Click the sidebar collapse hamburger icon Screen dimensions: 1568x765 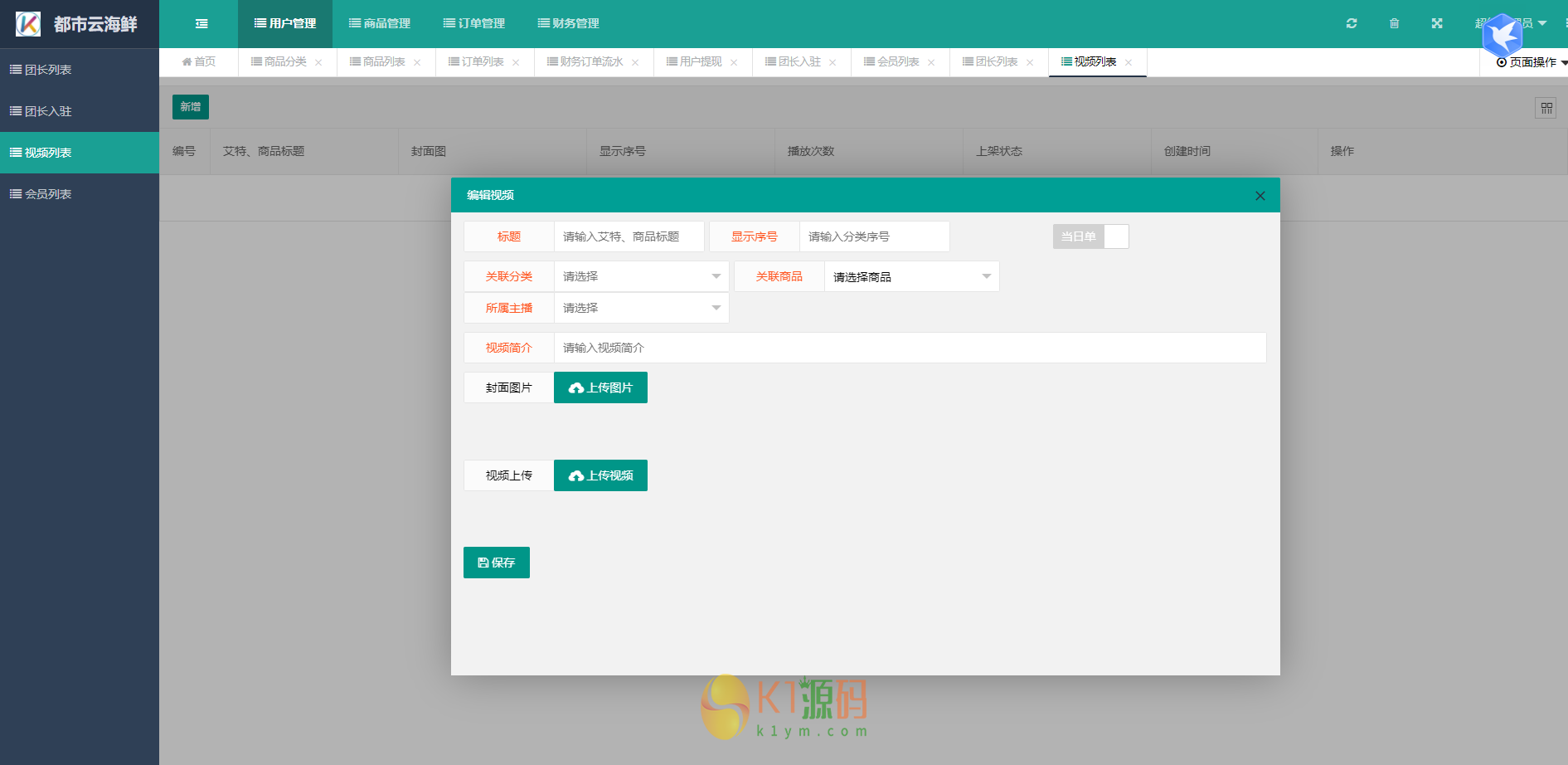click(201, 24)
